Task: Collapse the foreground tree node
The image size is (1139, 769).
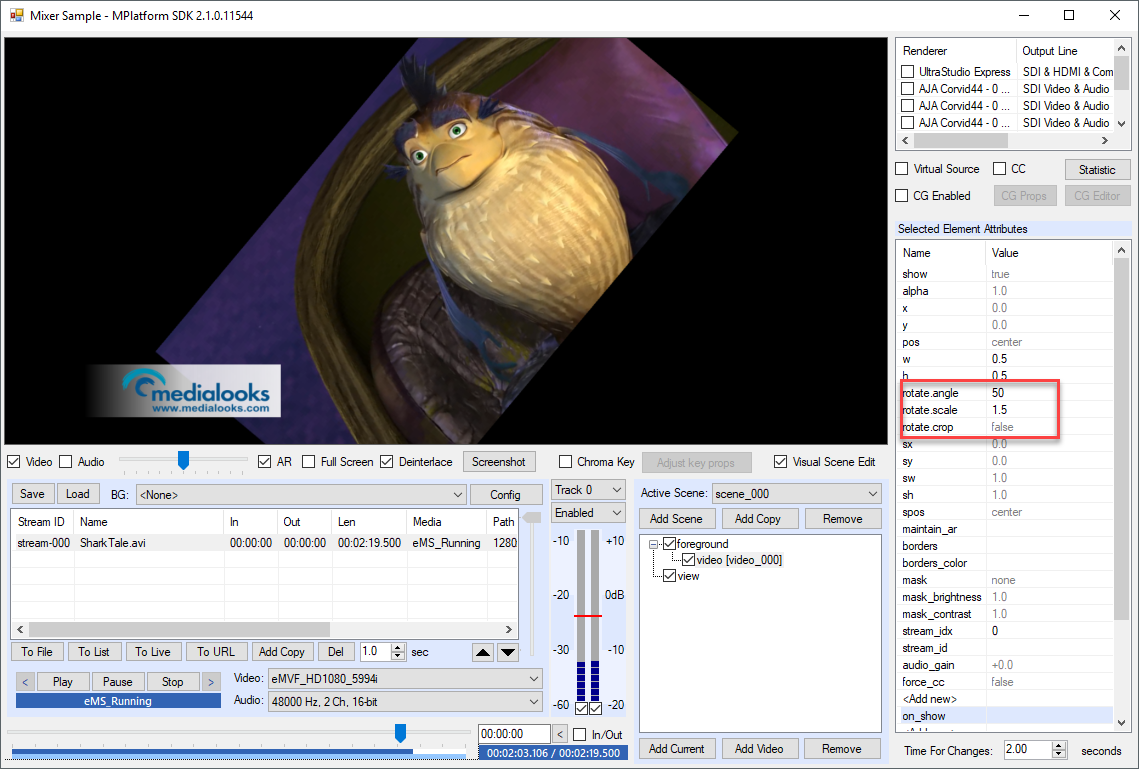Action: point(654,544)
